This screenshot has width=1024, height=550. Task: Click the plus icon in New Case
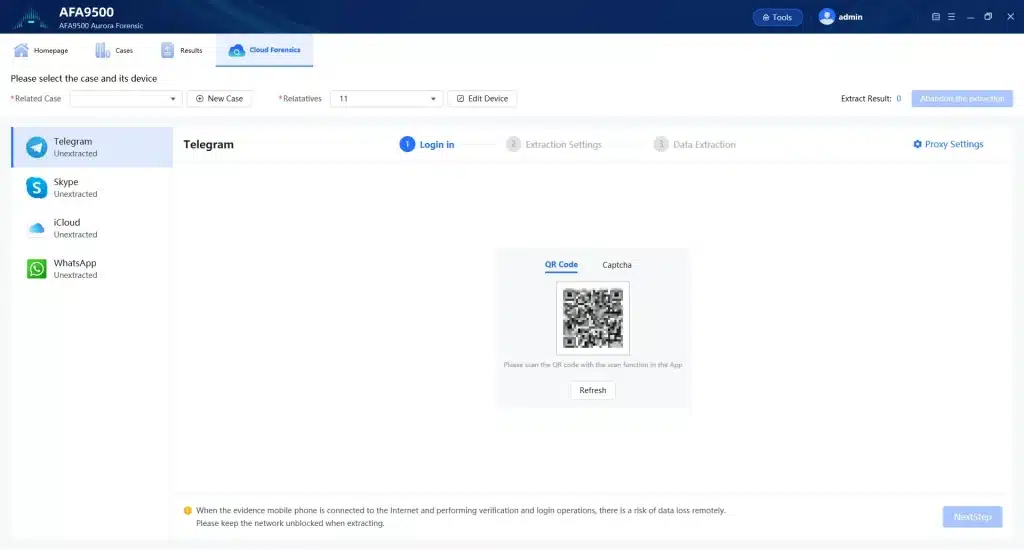click(x=200, y=99)
